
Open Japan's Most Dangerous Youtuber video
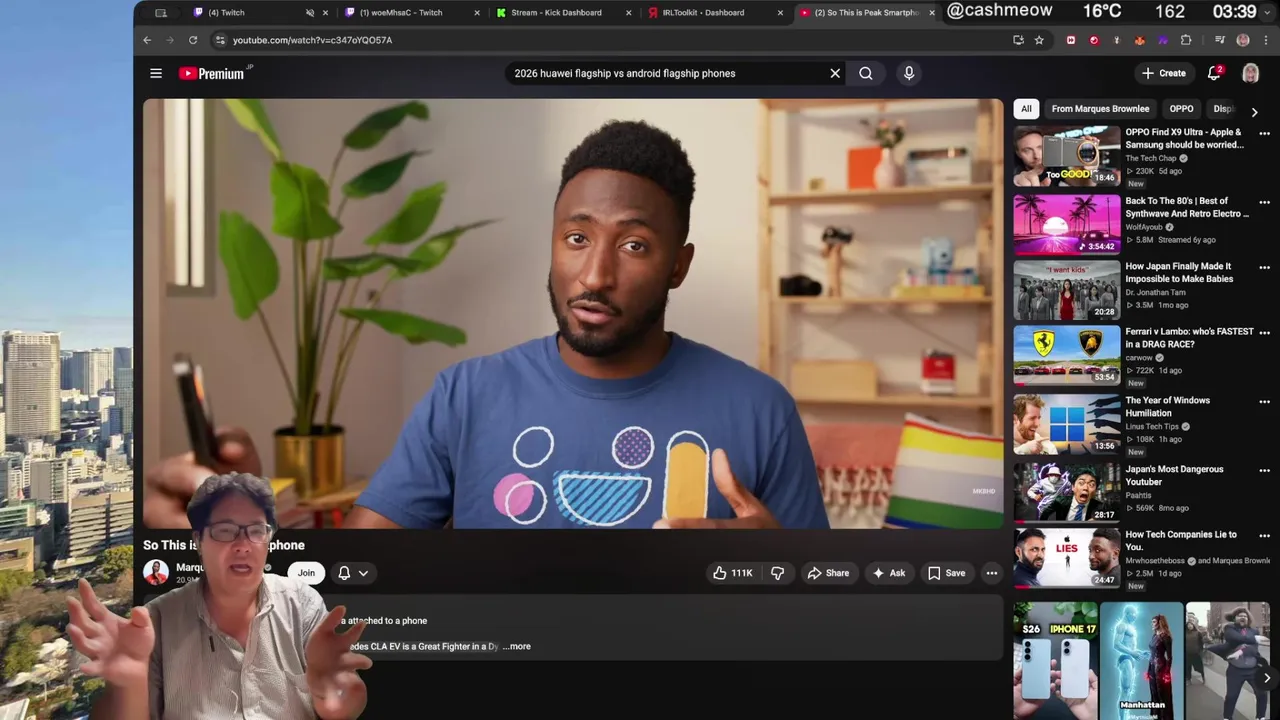click(1174, 476)
